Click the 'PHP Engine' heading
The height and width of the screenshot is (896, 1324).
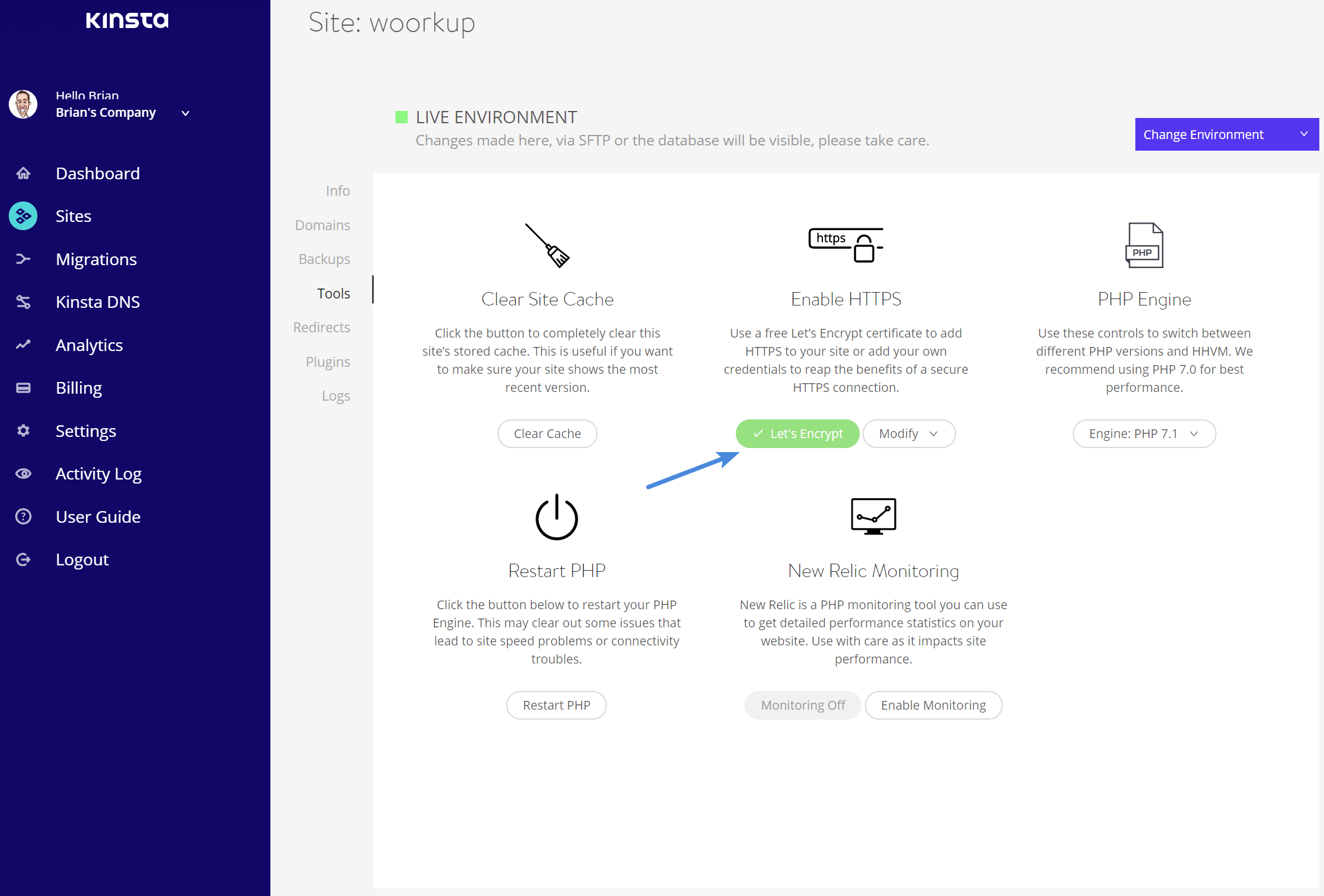pyautogui.click(x=1144, y=299)
